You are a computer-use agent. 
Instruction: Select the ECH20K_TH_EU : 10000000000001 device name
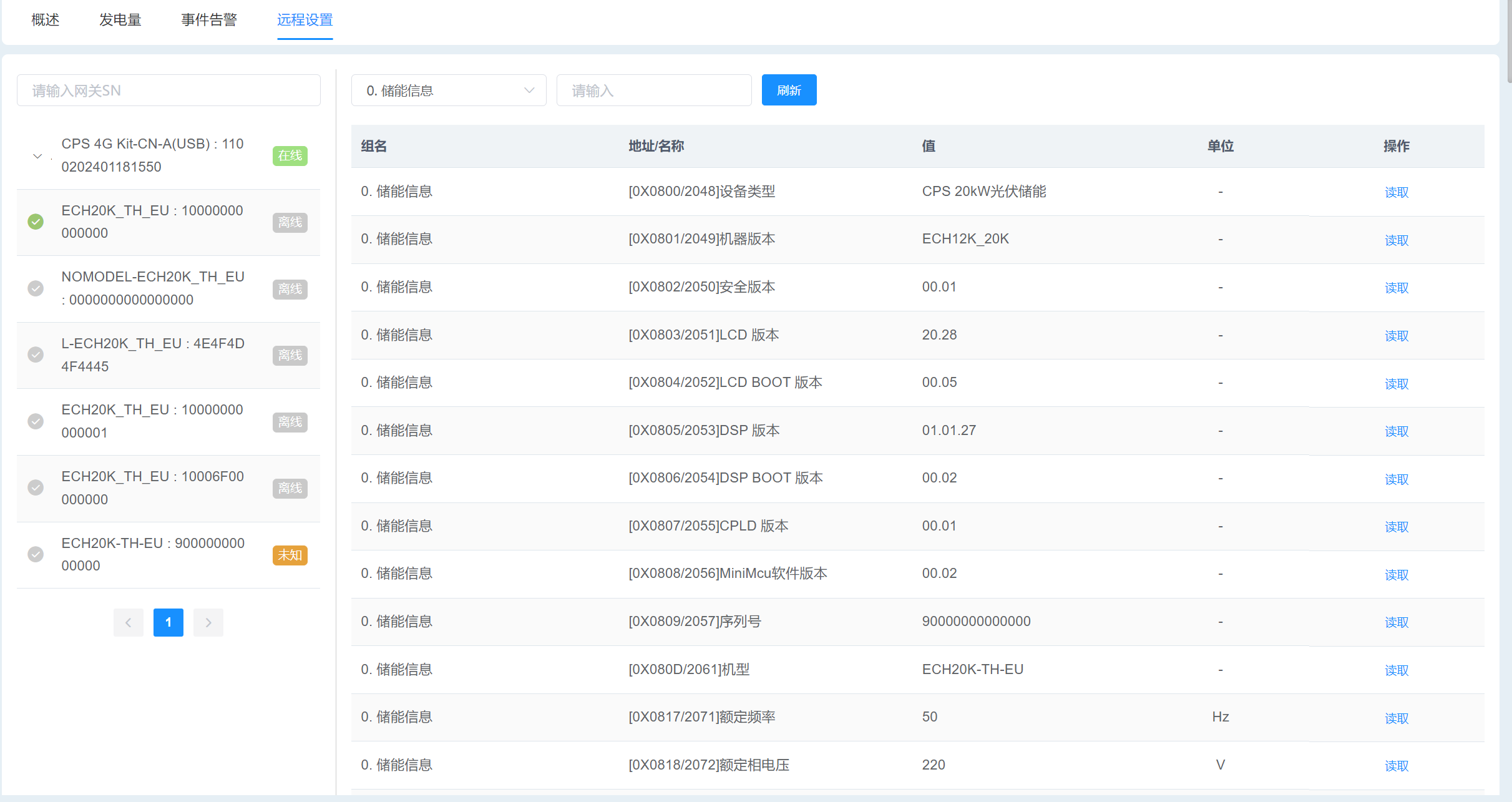[x=152, y=421]
